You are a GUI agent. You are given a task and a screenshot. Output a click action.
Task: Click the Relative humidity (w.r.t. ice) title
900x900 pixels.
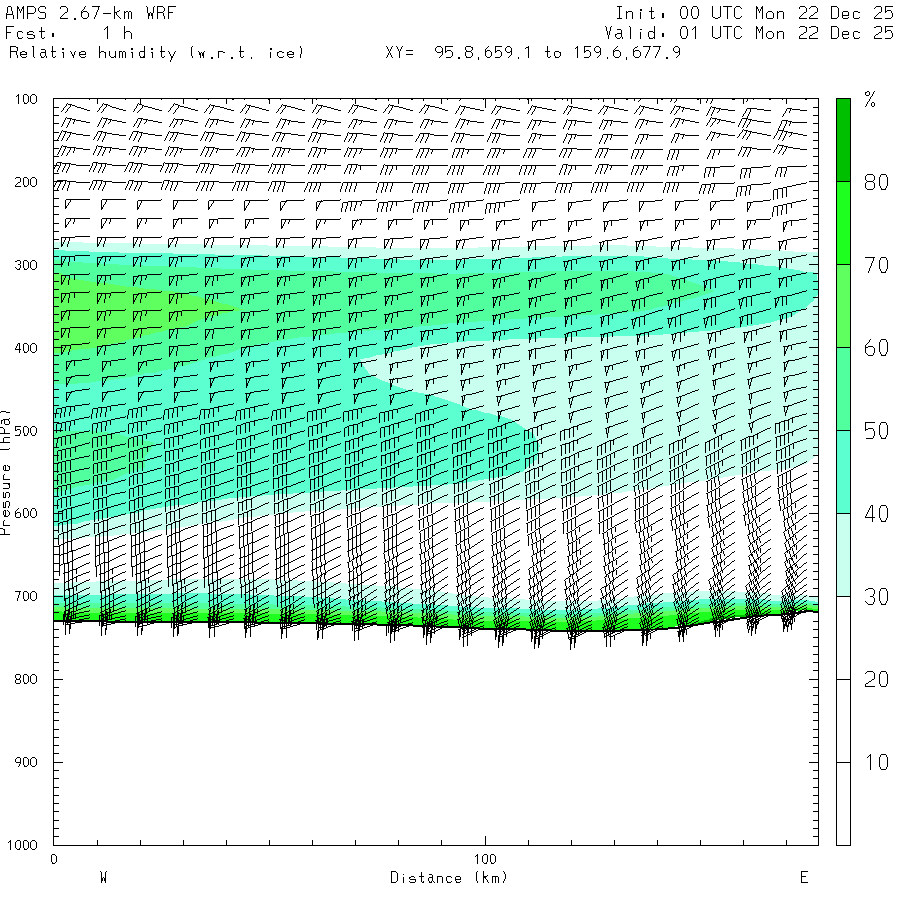pyautogui.click(x=156, y=52)
